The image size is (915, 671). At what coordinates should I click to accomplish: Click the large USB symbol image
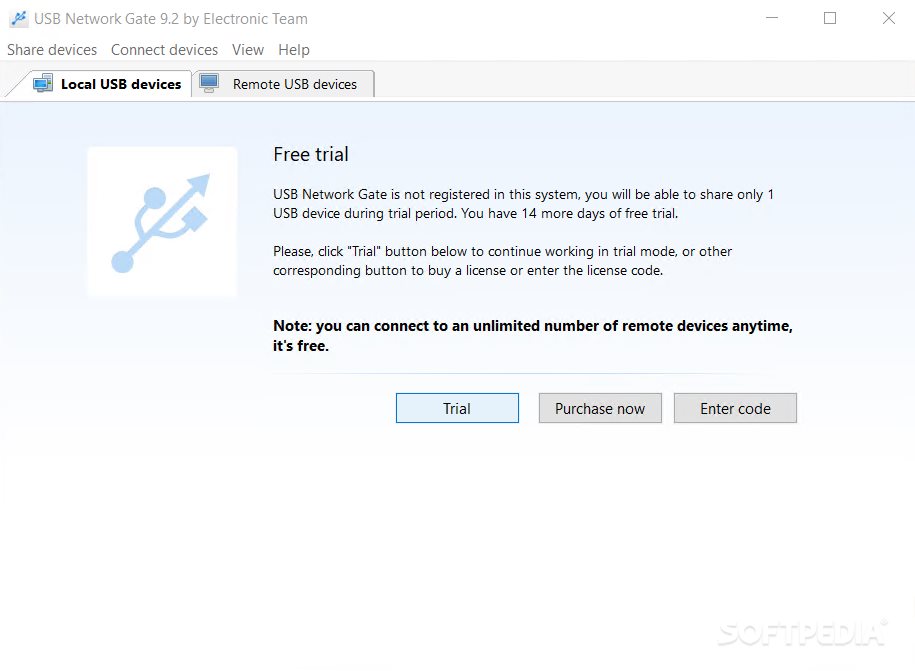click(x=162, y=222)
